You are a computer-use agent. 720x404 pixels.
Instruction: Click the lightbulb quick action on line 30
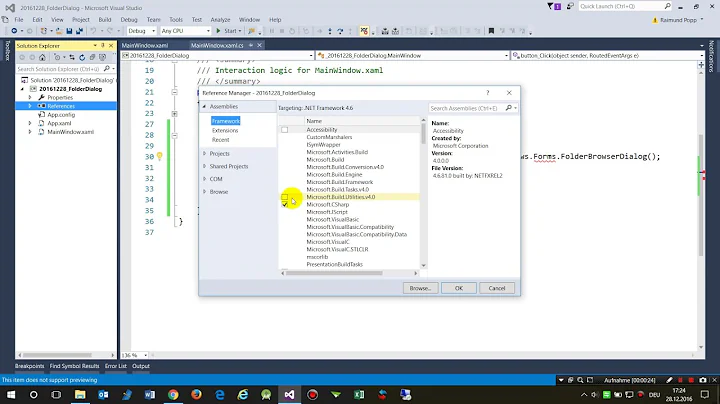(x=159, y=157)
